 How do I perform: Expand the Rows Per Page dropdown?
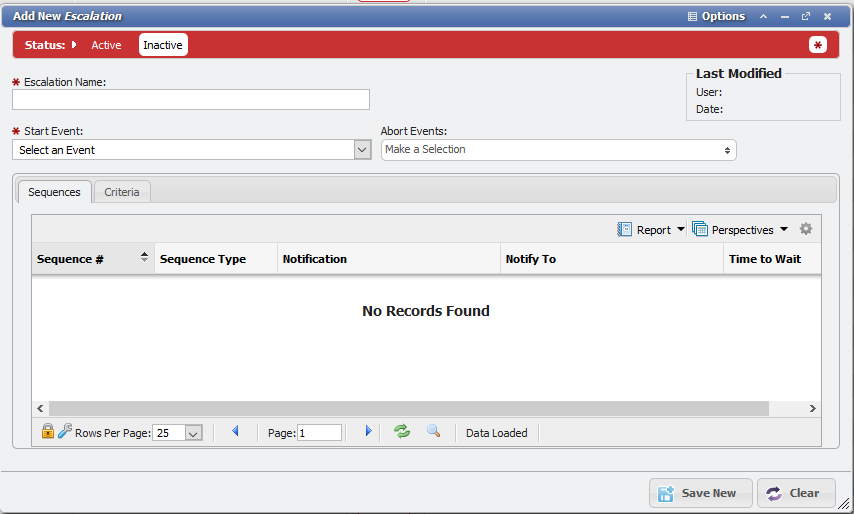[194, 433]
